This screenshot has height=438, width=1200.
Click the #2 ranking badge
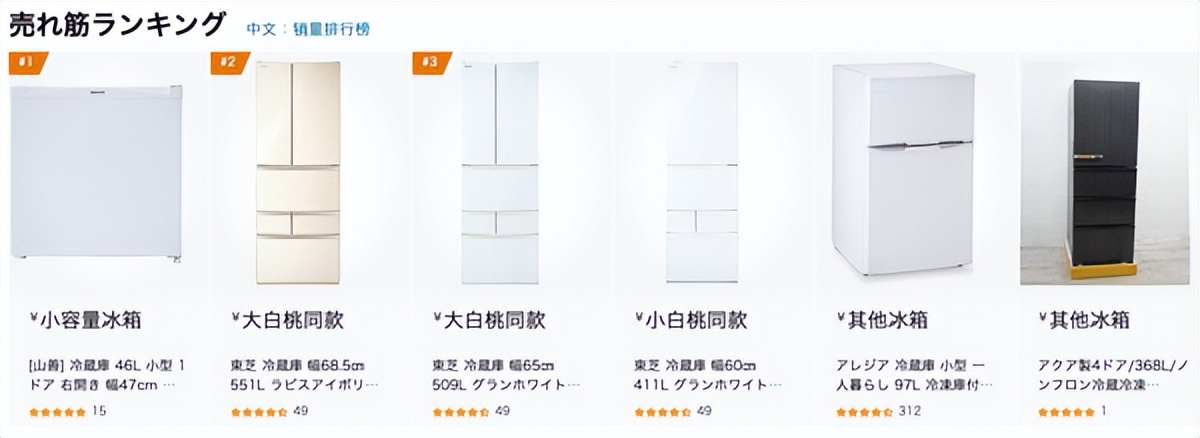(226, 62)
